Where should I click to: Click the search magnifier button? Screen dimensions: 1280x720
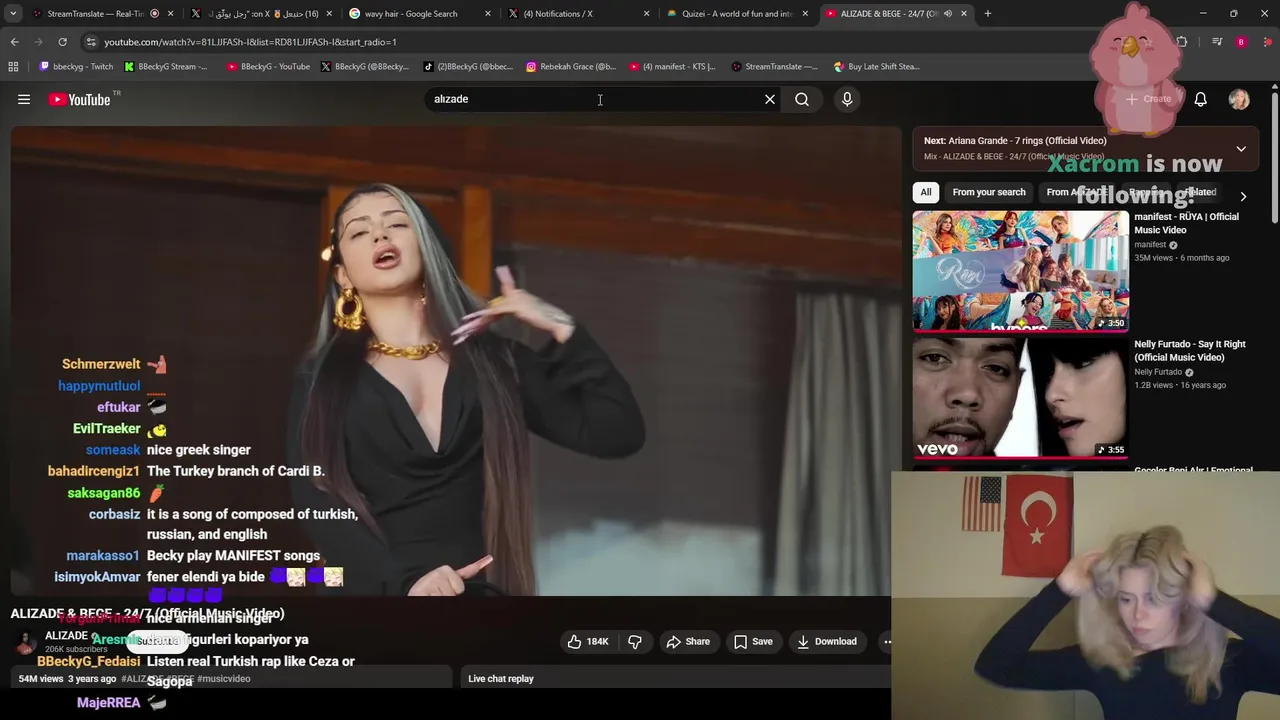(x=802, y=99)
